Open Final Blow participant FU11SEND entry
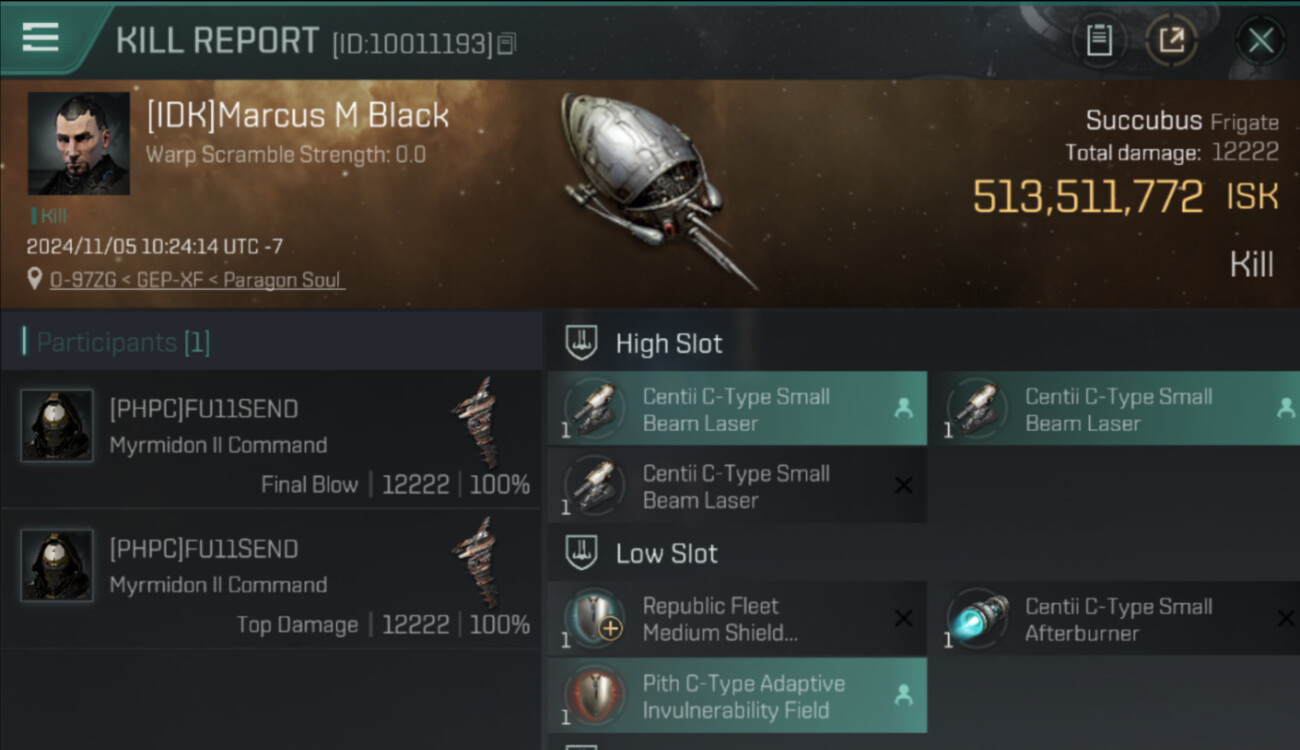Screen dimensions: 1300x750 pyautogui.click(x=270, y=440)
